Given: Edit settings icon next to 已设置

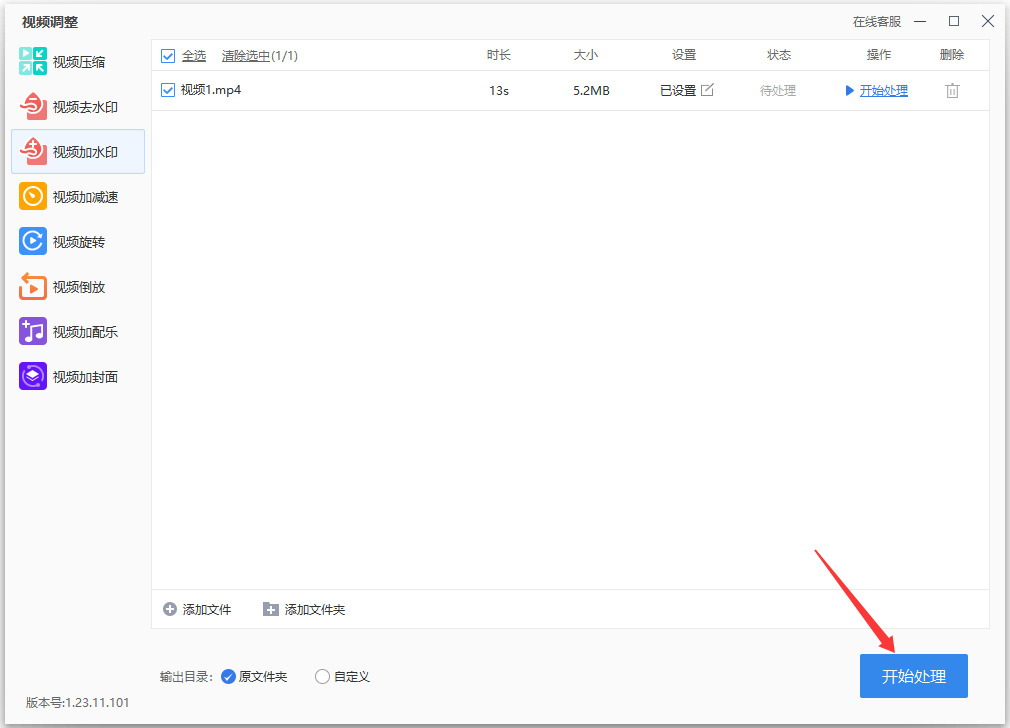Looking at the screenshot, I should click(707, 90).
